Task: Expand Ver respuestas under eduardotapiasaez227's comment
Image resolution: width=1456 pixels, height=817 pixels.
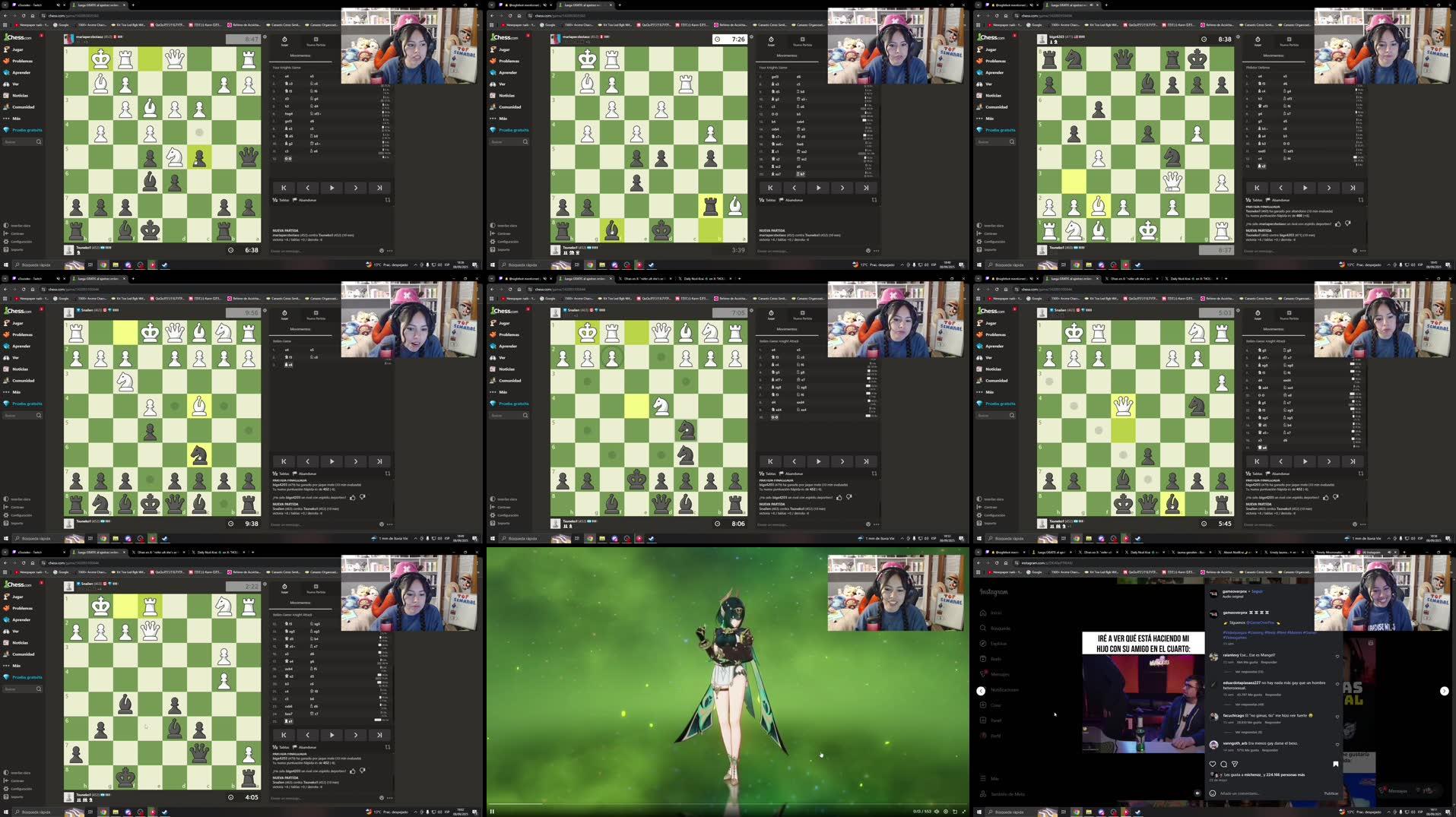Action: click(1248, 705)
